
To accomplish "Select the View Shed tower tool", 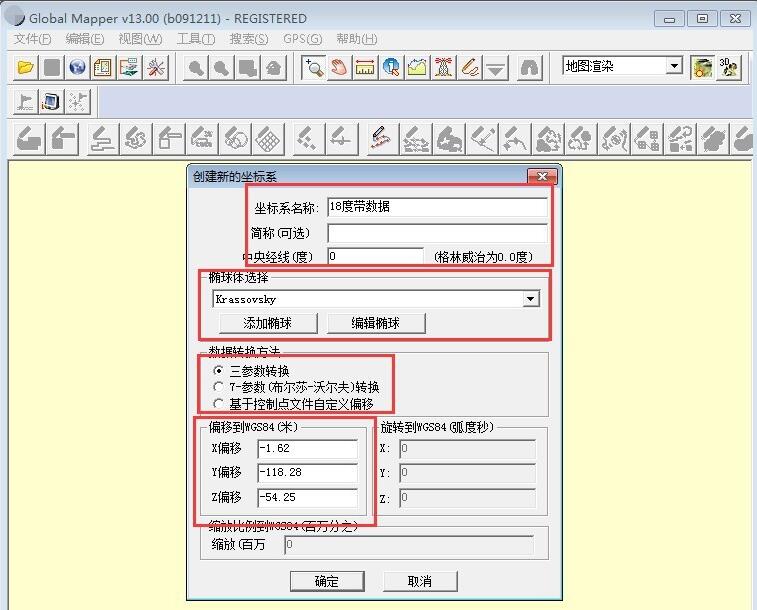I will 443,67.
